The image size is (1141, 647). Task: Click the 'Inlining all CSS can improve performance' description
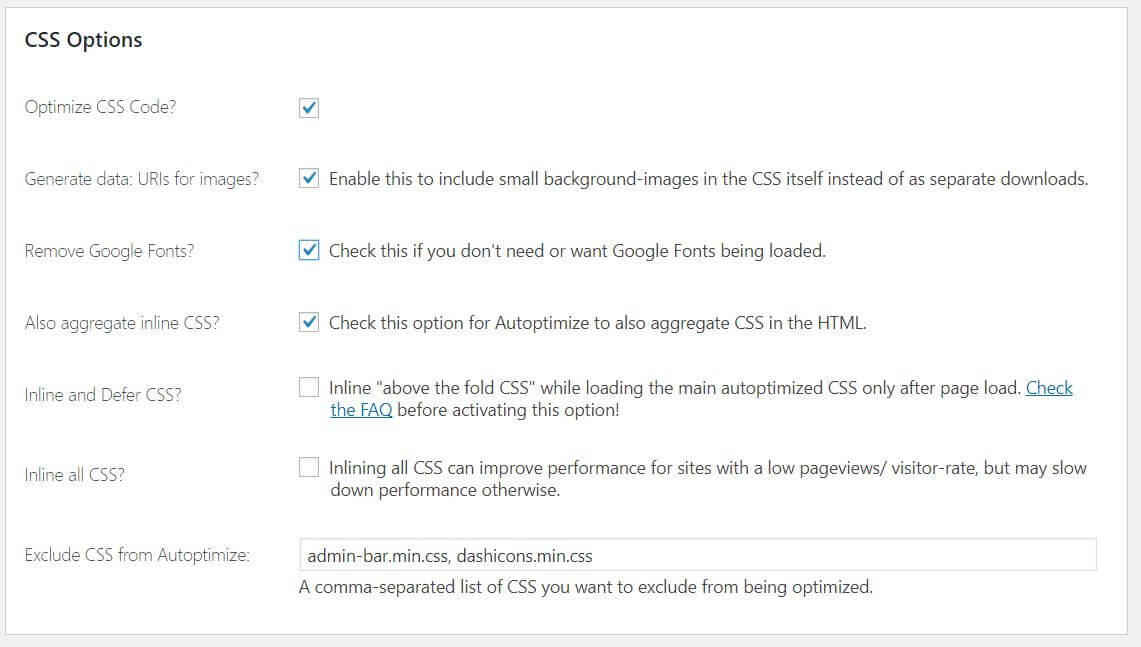pos(707,478)
